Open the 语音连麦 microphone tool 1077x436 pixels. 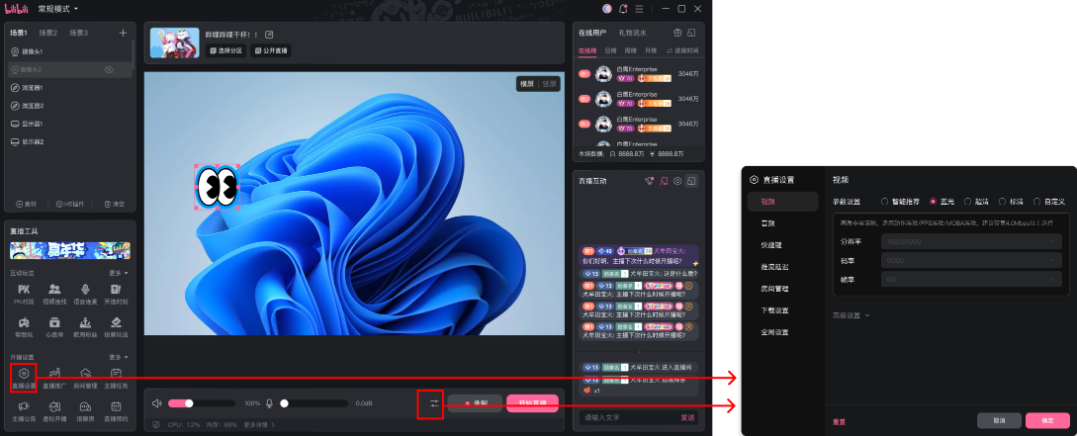pos(86,291)
